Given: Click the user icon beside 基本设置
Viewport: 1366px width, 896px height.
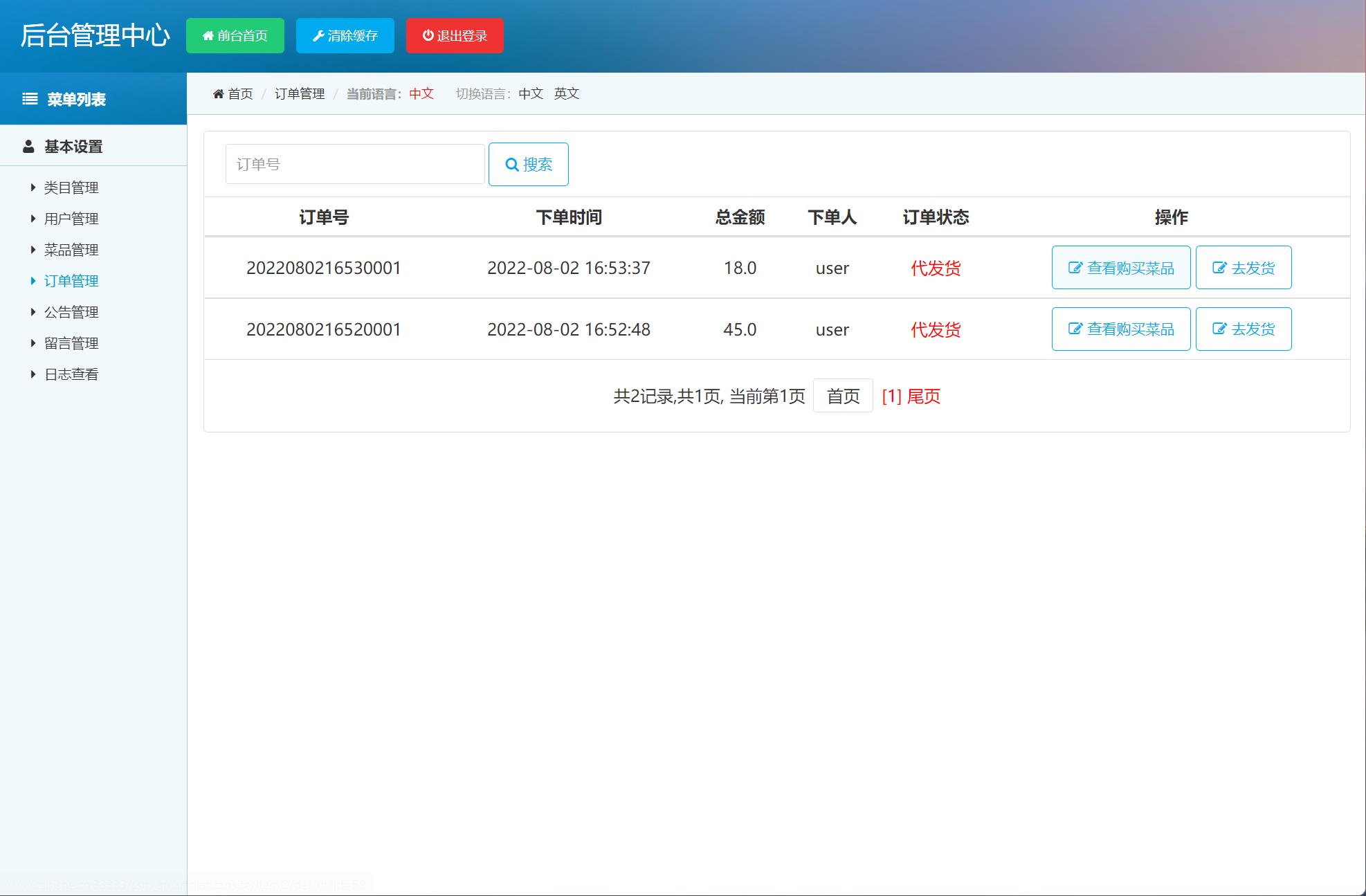Looking at the screenshot, I should click(x=28, y=147).
